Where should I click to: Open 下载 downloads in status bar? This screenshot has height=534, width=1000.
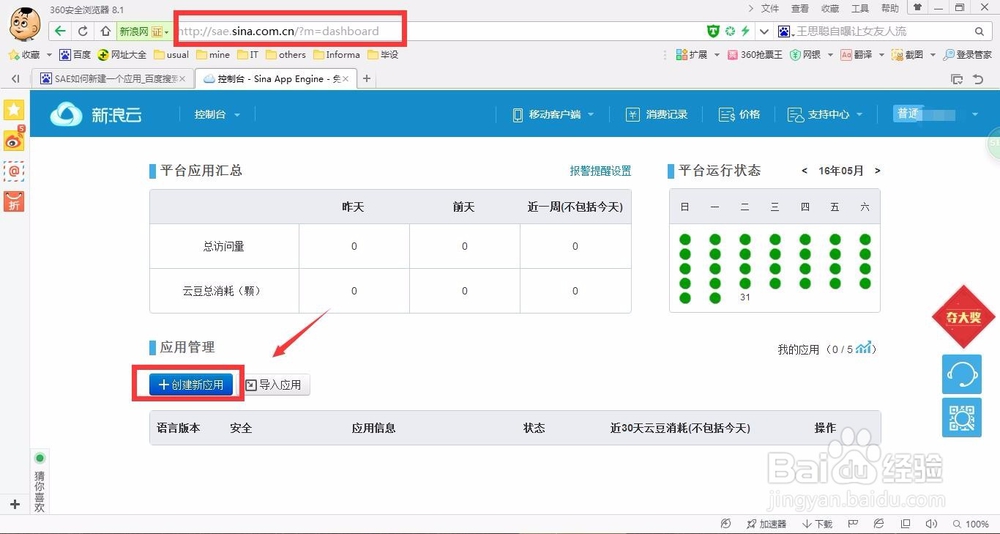point(817,524)
